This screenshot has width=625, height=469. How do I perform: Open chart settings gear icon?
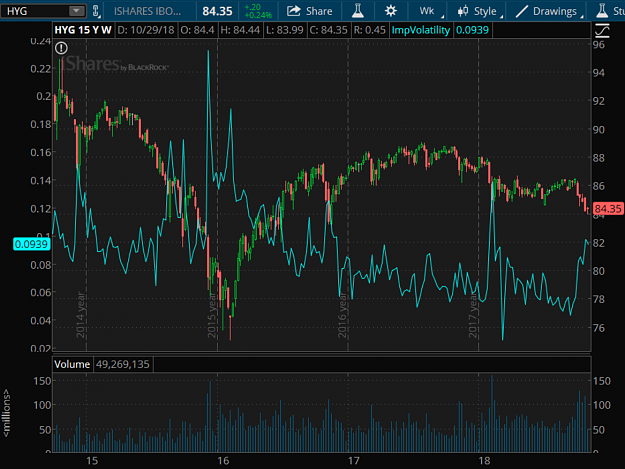click(391, 11)
